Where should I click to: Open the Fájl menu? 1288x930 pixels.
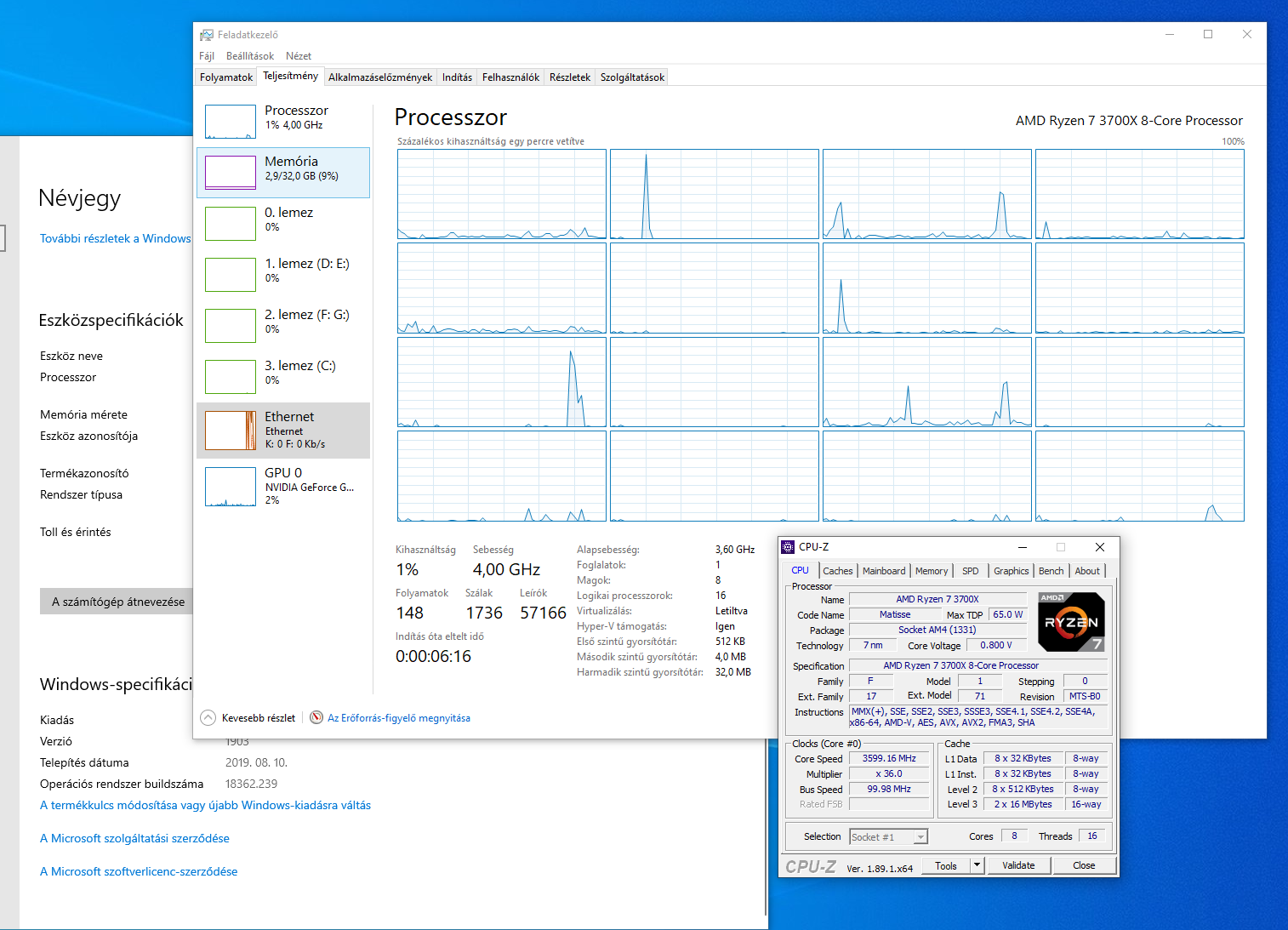point(207,56)
